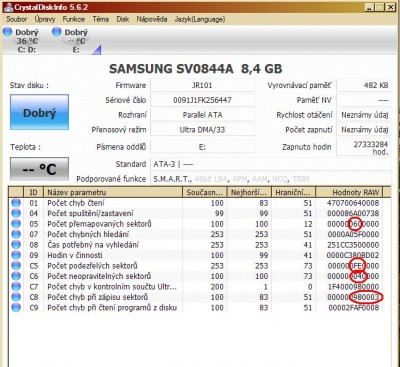Click the Rychlost otáčení field Neznámý údaj
400x367 pixels.
tap(364, 115)
